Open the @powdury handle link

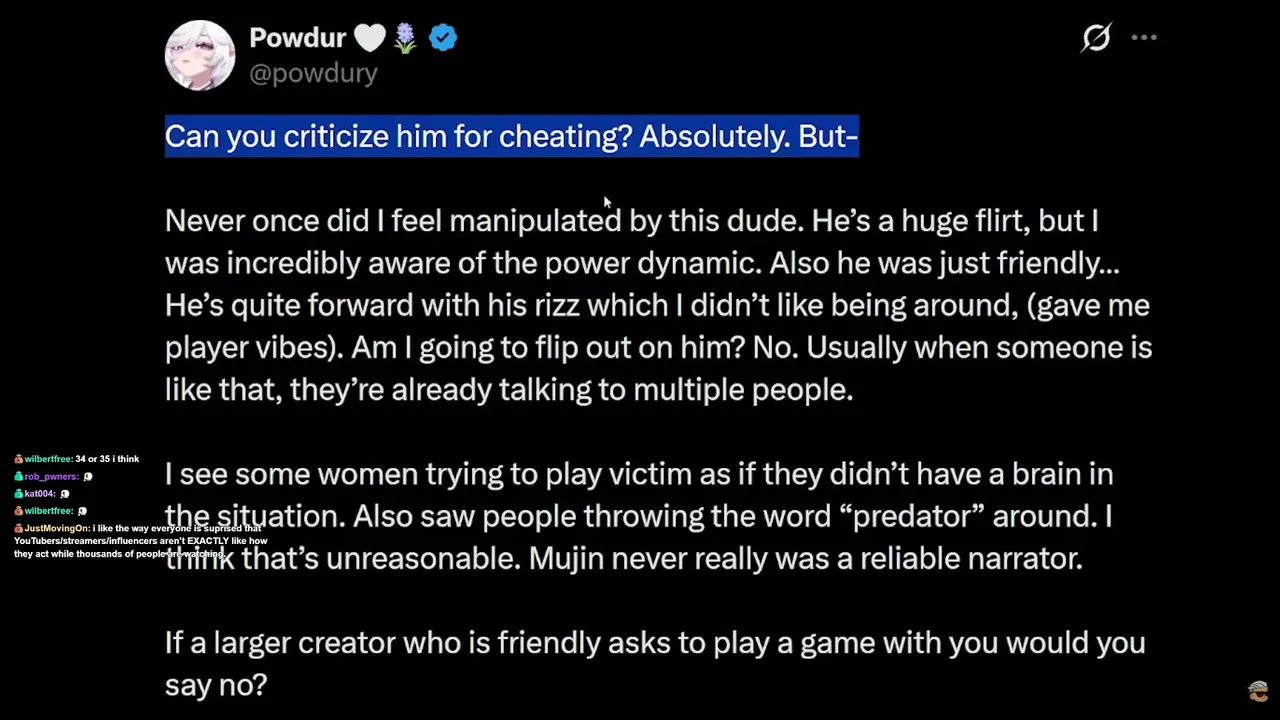tap(313, 73)
